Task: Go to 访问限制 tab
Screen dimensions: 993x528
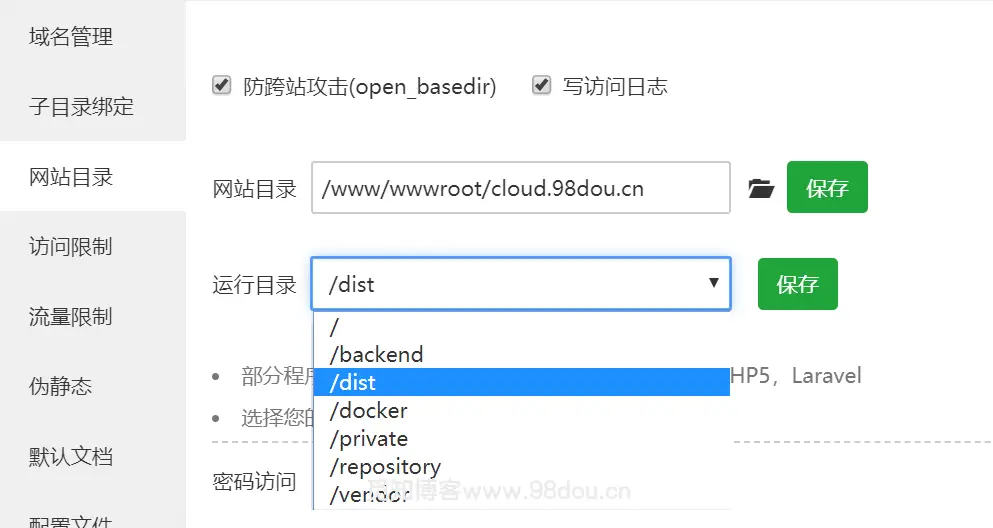Action: coord(71,247)
